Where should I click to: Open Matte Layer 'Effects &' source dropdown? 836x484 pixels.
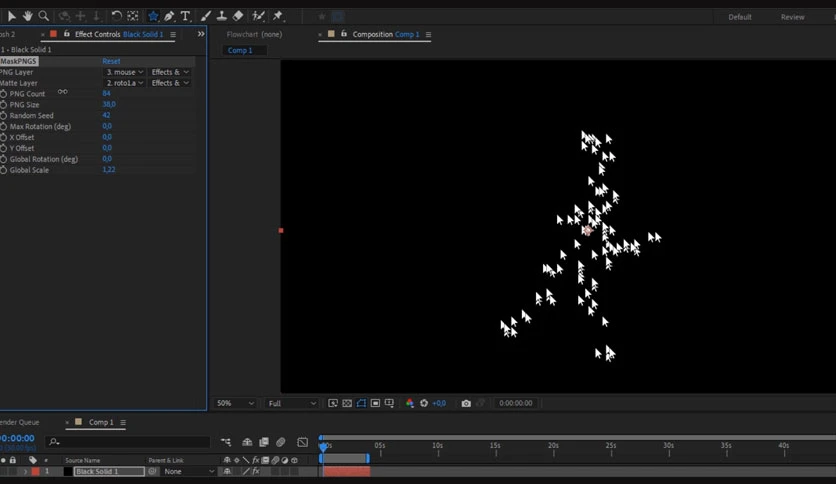[170, 83]
